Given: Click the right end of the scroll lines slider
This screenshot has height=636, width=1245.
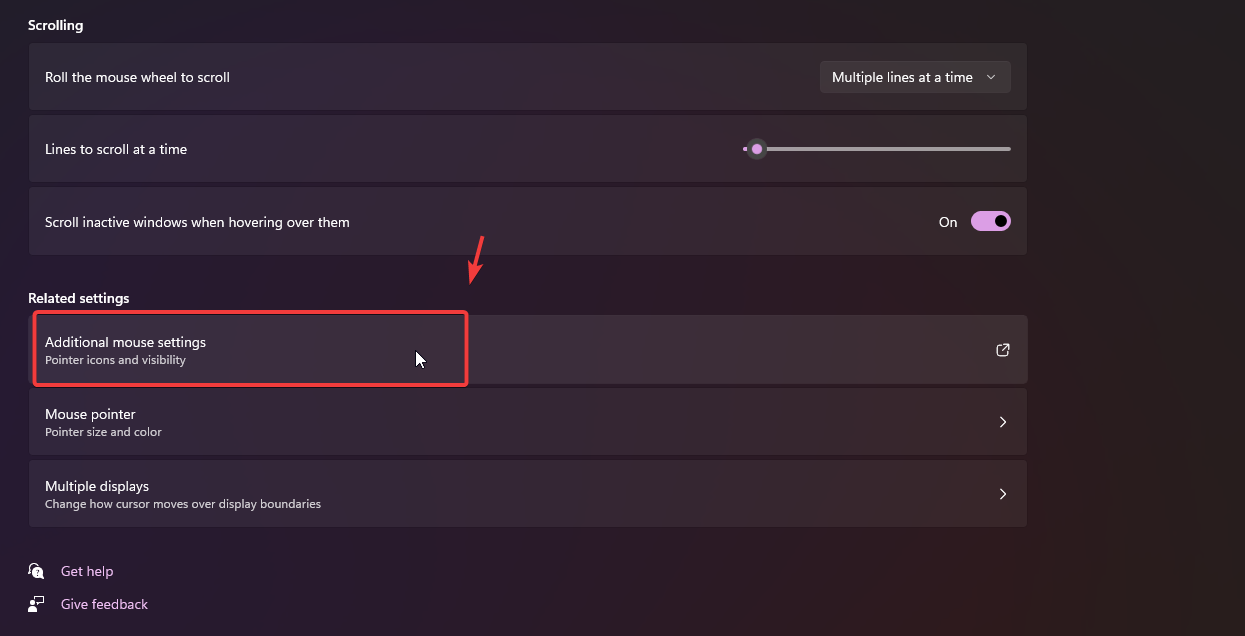Looking at the screenshot, I should (1008, 149).
